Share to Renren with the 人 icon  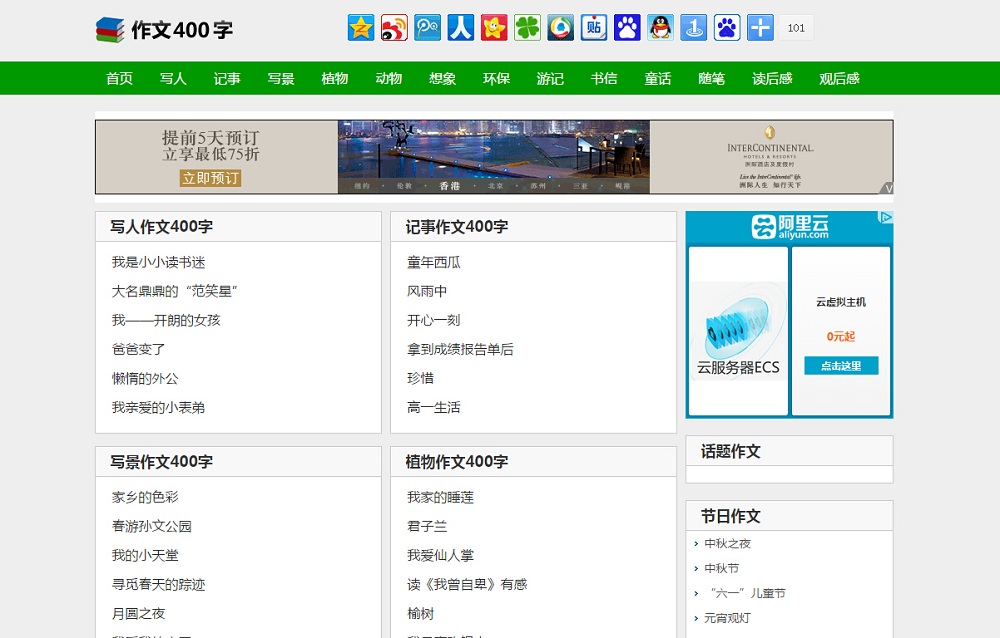coord(460,27)
